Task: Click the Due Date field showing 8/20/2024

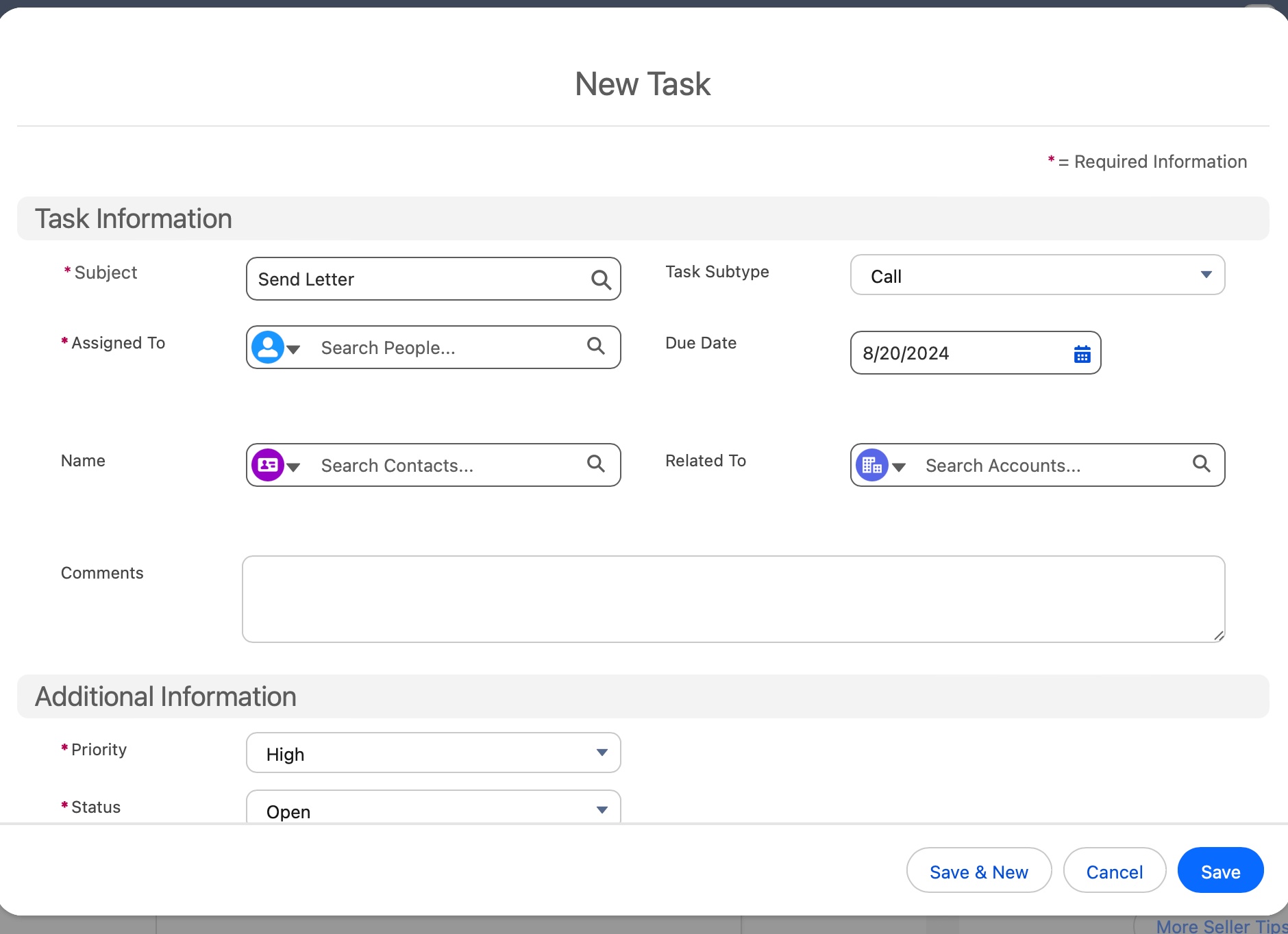Action: (976, 353)
